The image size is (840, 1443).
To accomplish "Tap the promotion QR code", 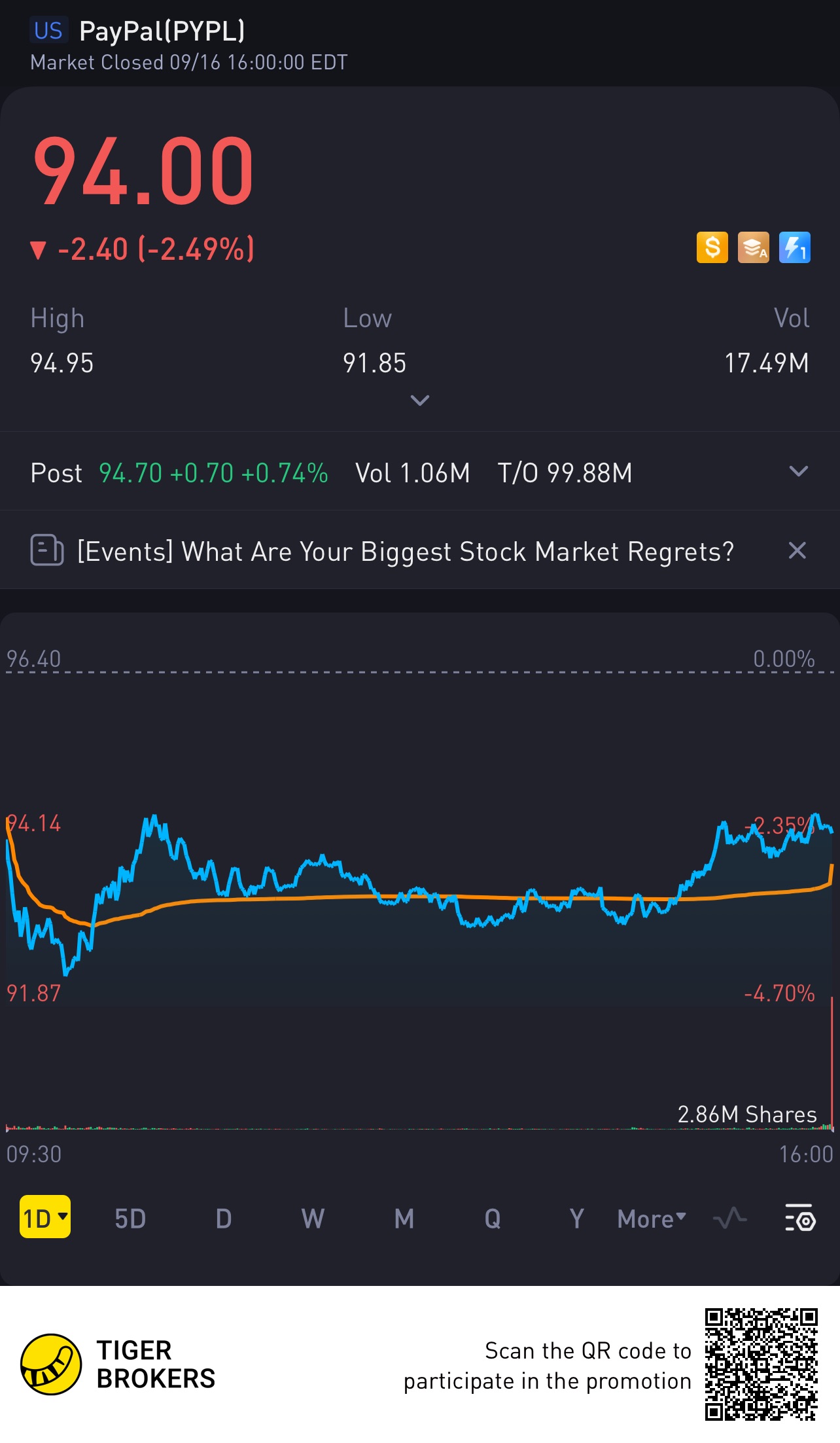I will click(761, 1364).
